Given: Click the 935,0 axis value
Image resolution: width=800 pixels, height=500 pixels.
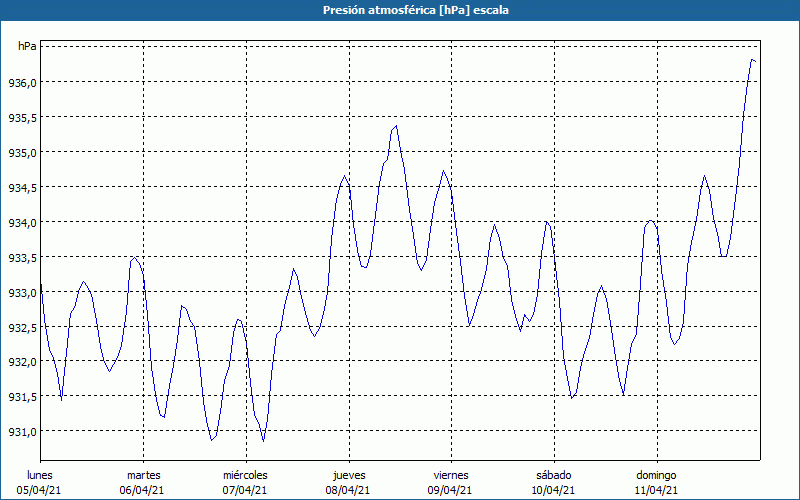Looking at the screenshot, I should (x=23, y=153).
